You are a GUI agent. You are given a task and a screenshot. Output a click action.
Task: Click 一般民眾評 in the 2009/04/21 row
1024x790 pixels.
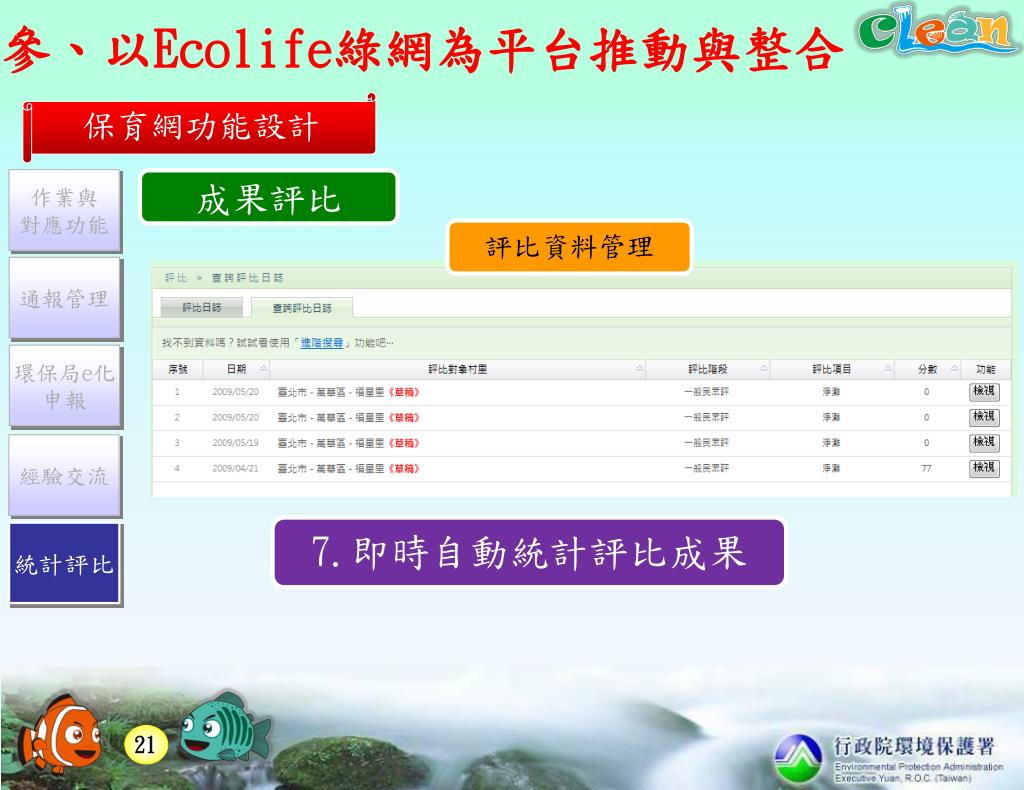point(706,468)
